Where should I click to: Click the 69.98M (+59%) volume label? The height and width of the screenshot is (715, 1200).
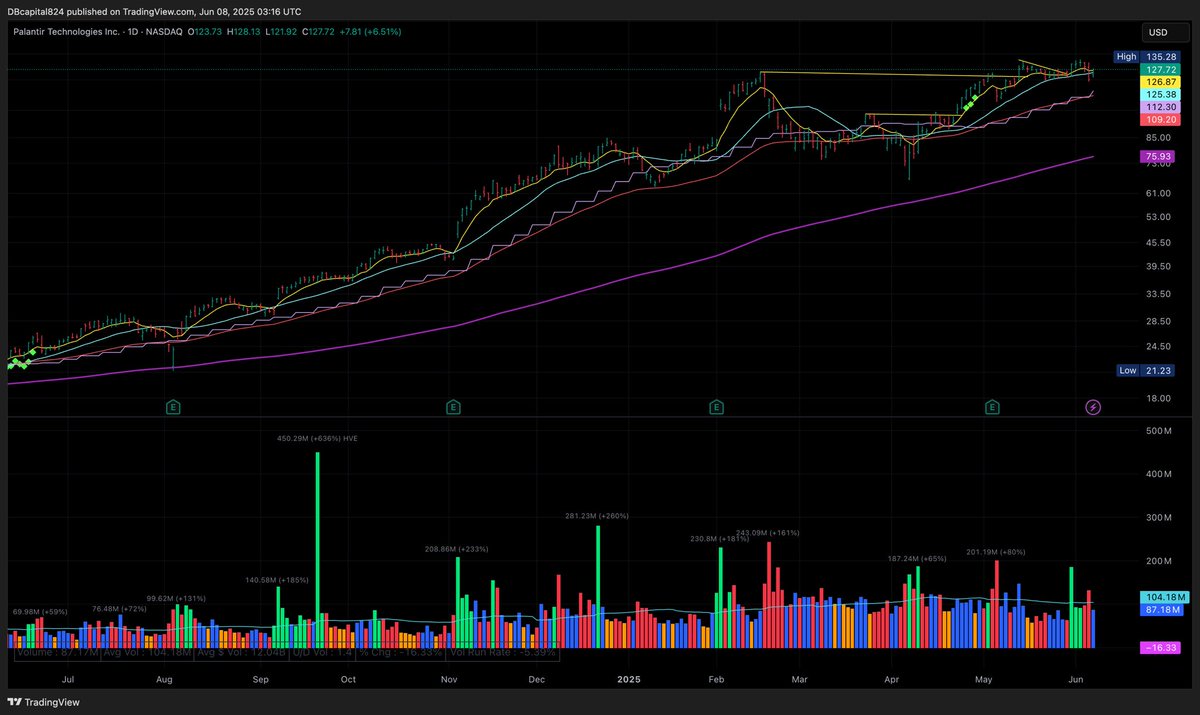40,610
